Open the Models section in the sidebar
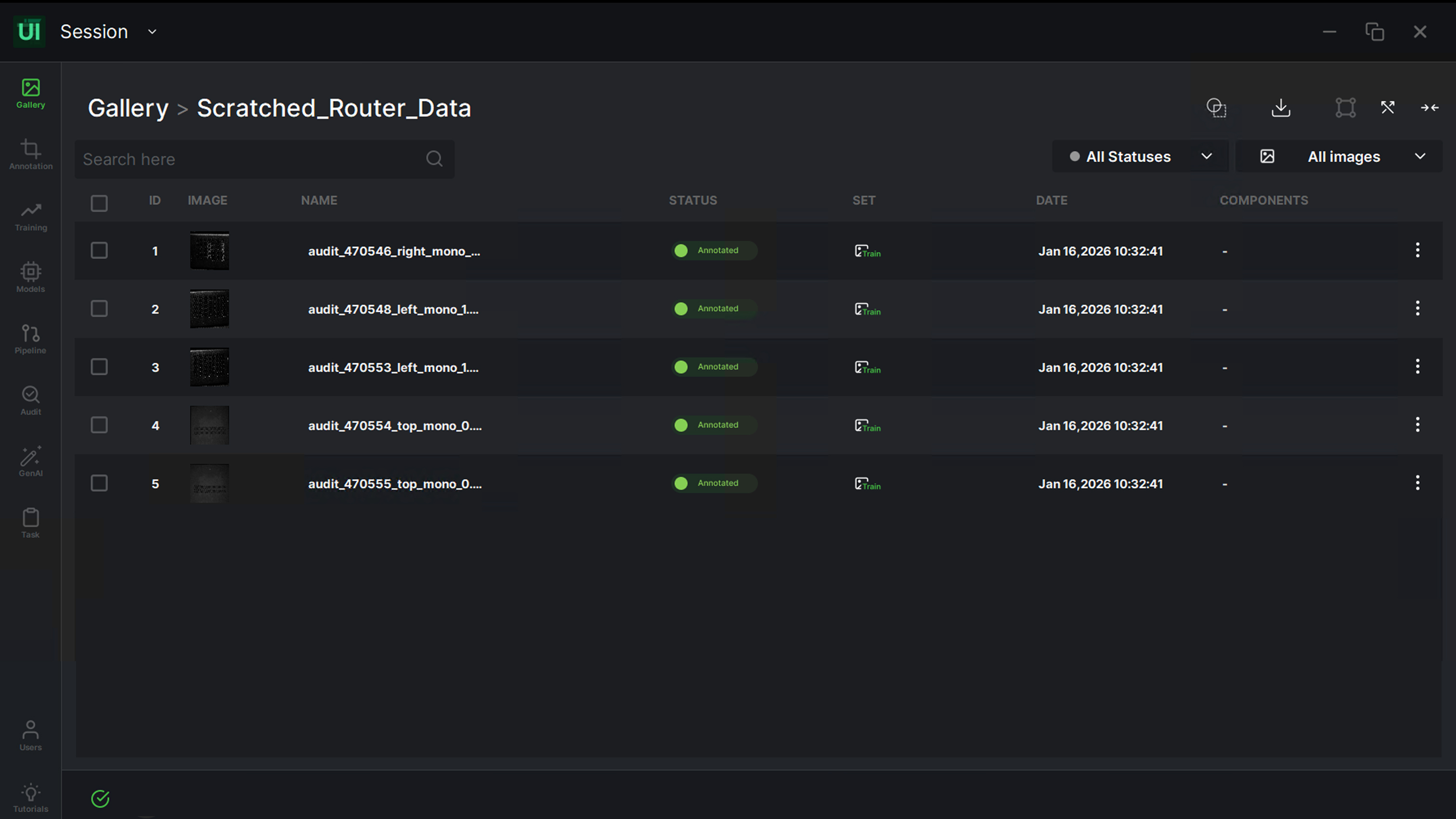The width and height of the screenshot is (1456, 819). [30, 277]
